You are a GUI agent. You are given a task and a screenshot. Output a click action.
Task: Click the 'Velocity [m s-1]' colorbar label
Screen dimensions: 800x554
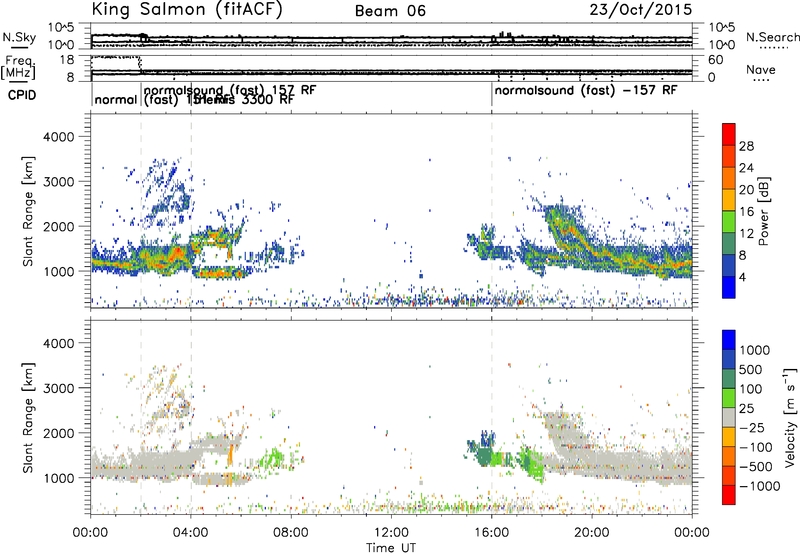point(790,417)
